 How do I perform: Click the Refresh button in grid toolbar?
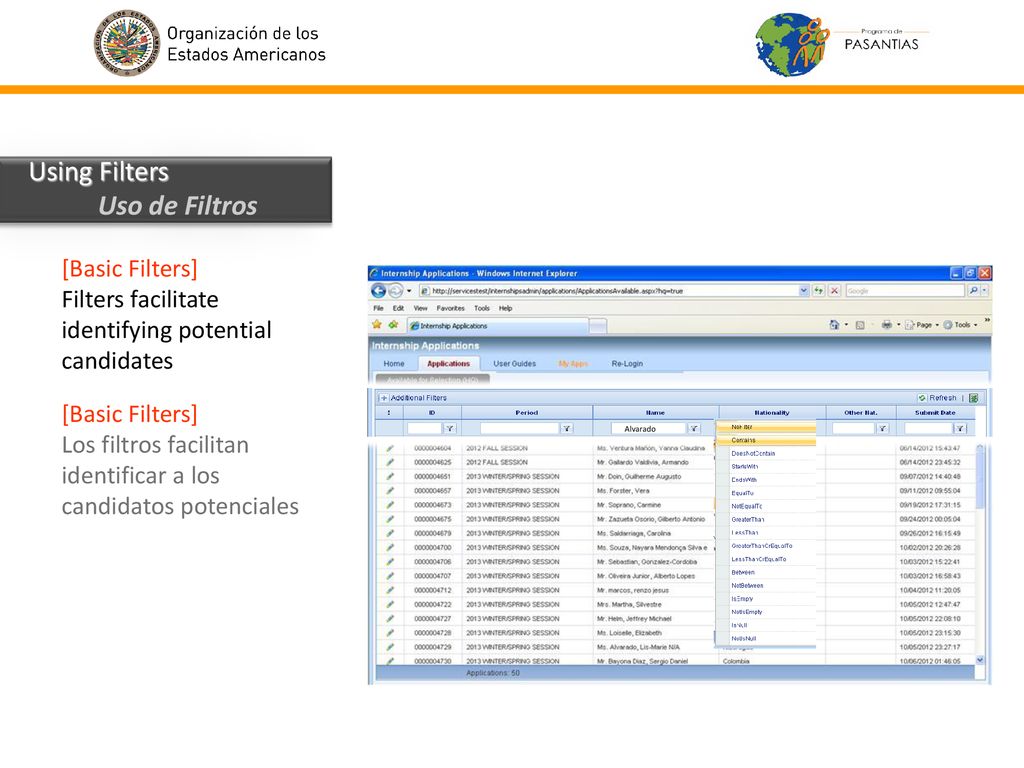click(x=937, y=398)
